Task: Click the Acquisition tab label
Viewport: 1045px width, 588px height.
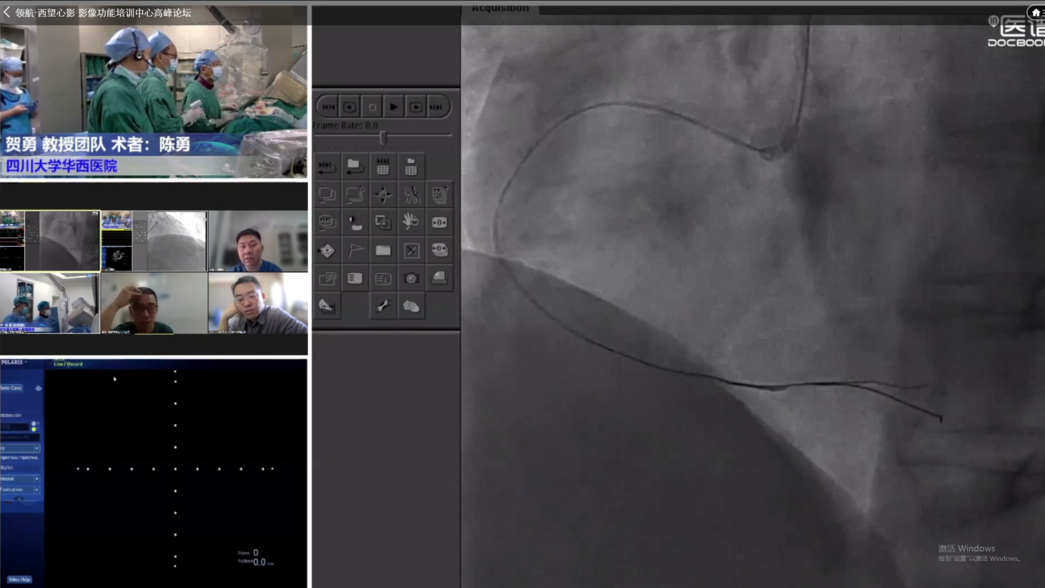Action: (500, 8)
